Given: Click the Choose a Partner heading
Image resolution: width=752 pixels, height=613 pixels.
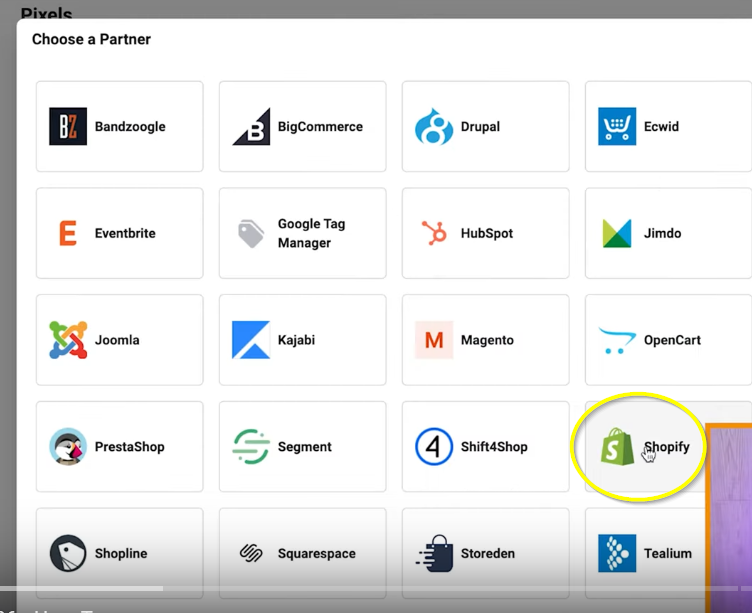Looking at the screenshot, I should (91, 39).
